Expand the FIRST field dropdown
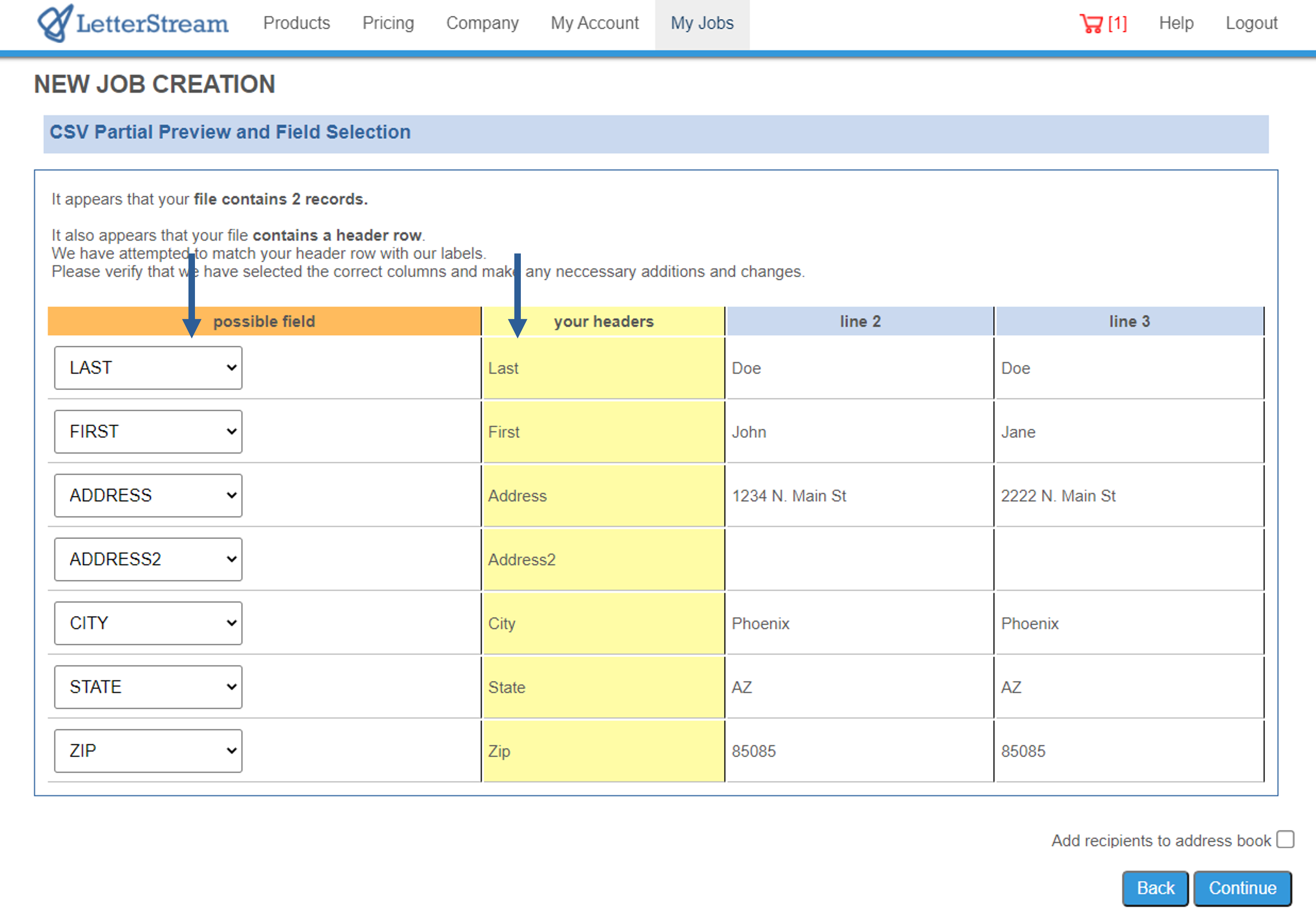 click(x=148, y=432)
